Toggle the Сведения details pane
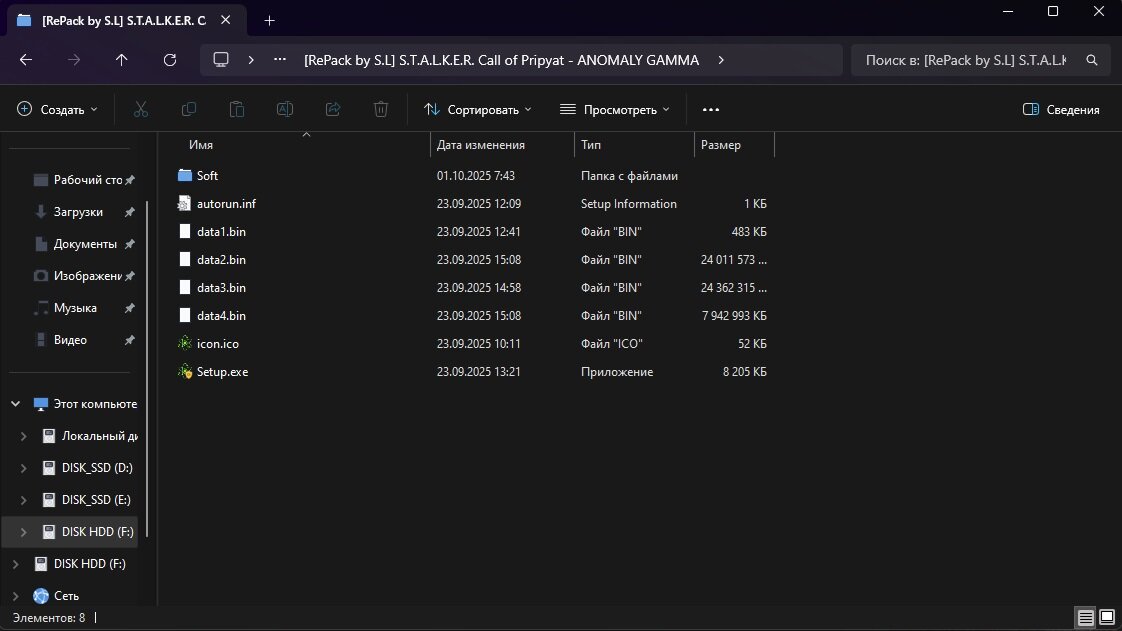The image size is (1122, 631). (1061, 110)
